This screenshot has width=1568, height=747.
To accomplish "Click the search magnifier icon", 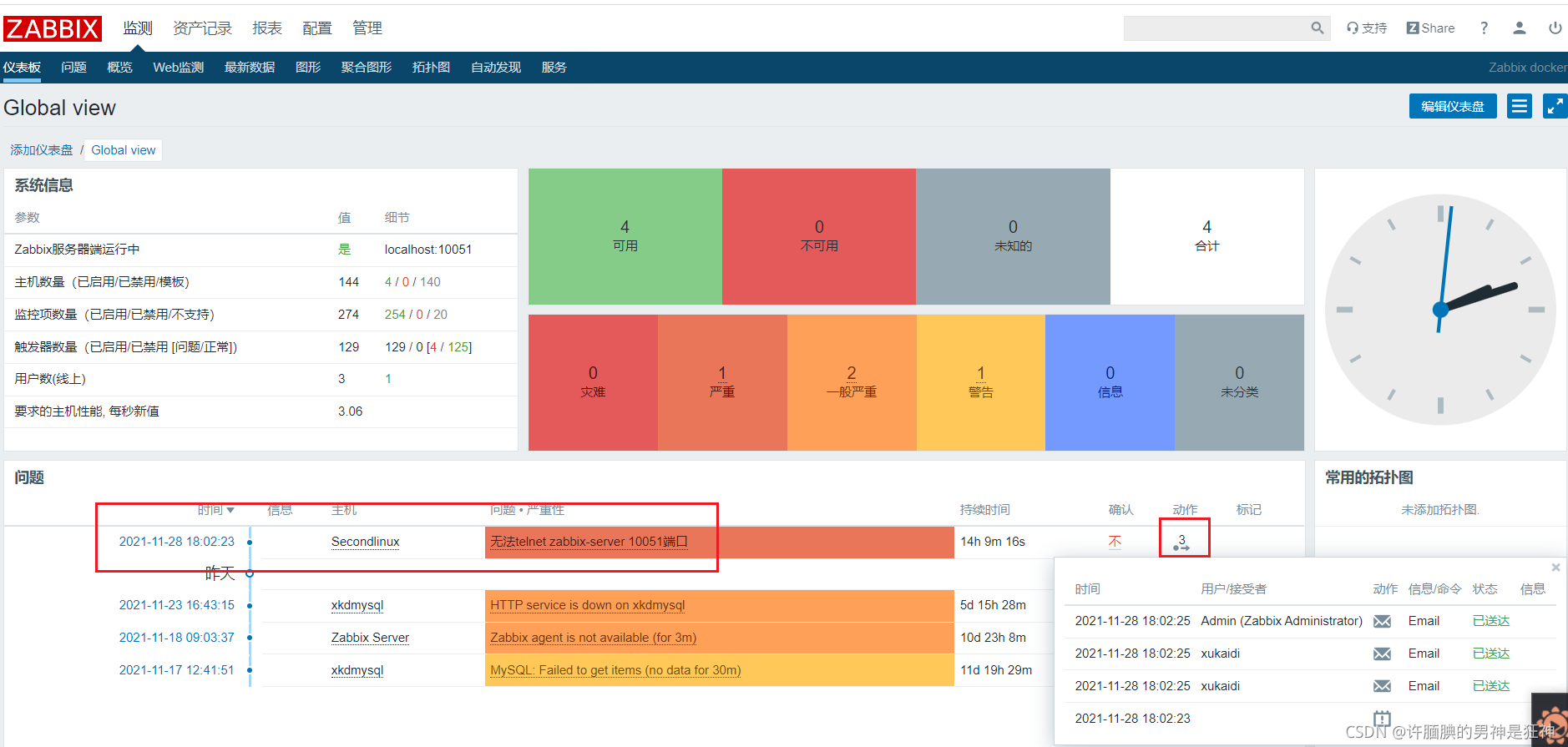I will coord(1317,28).
